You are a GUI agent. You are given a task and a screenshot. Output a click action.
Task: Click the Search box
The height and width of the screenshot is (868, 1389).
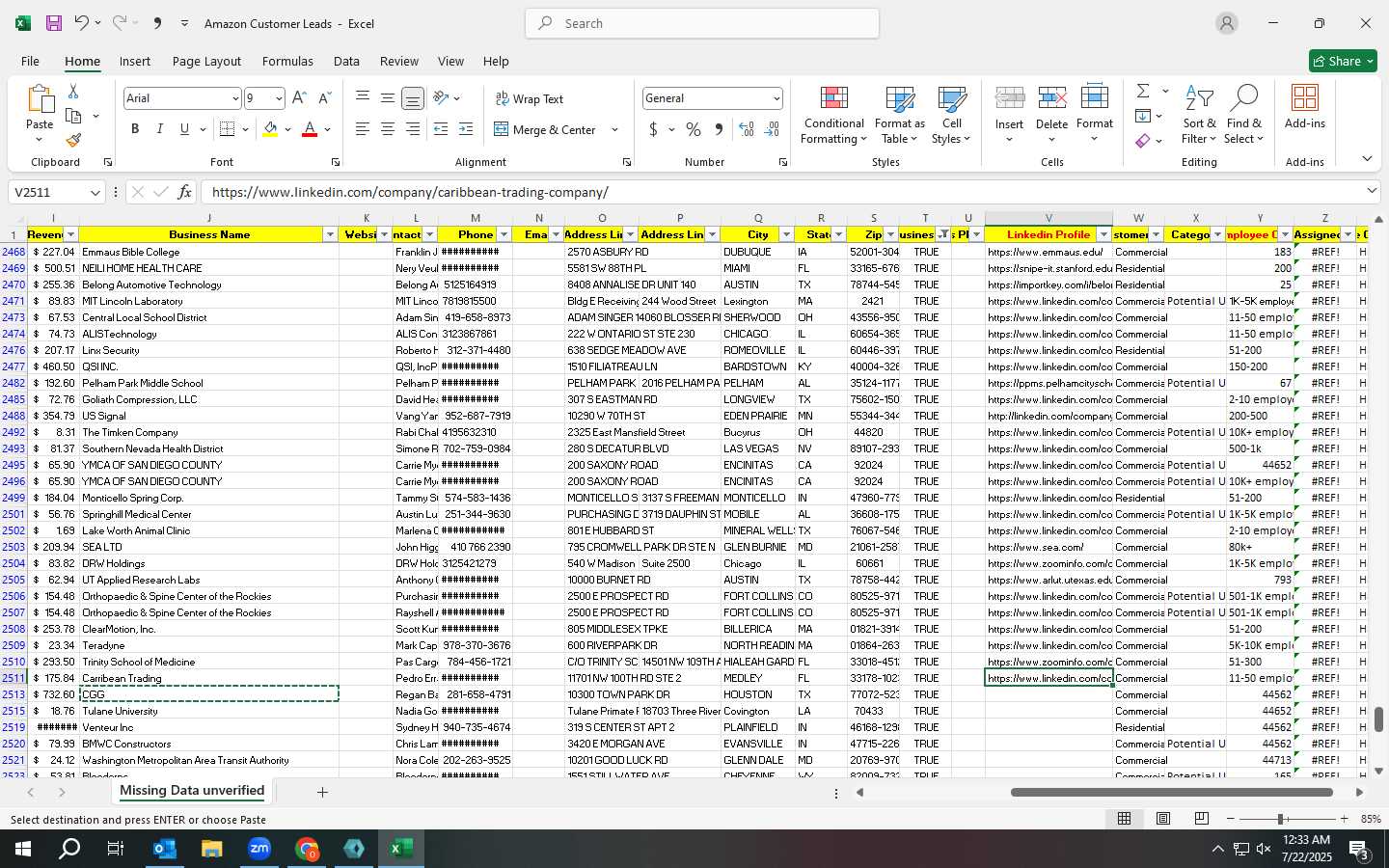702,23
